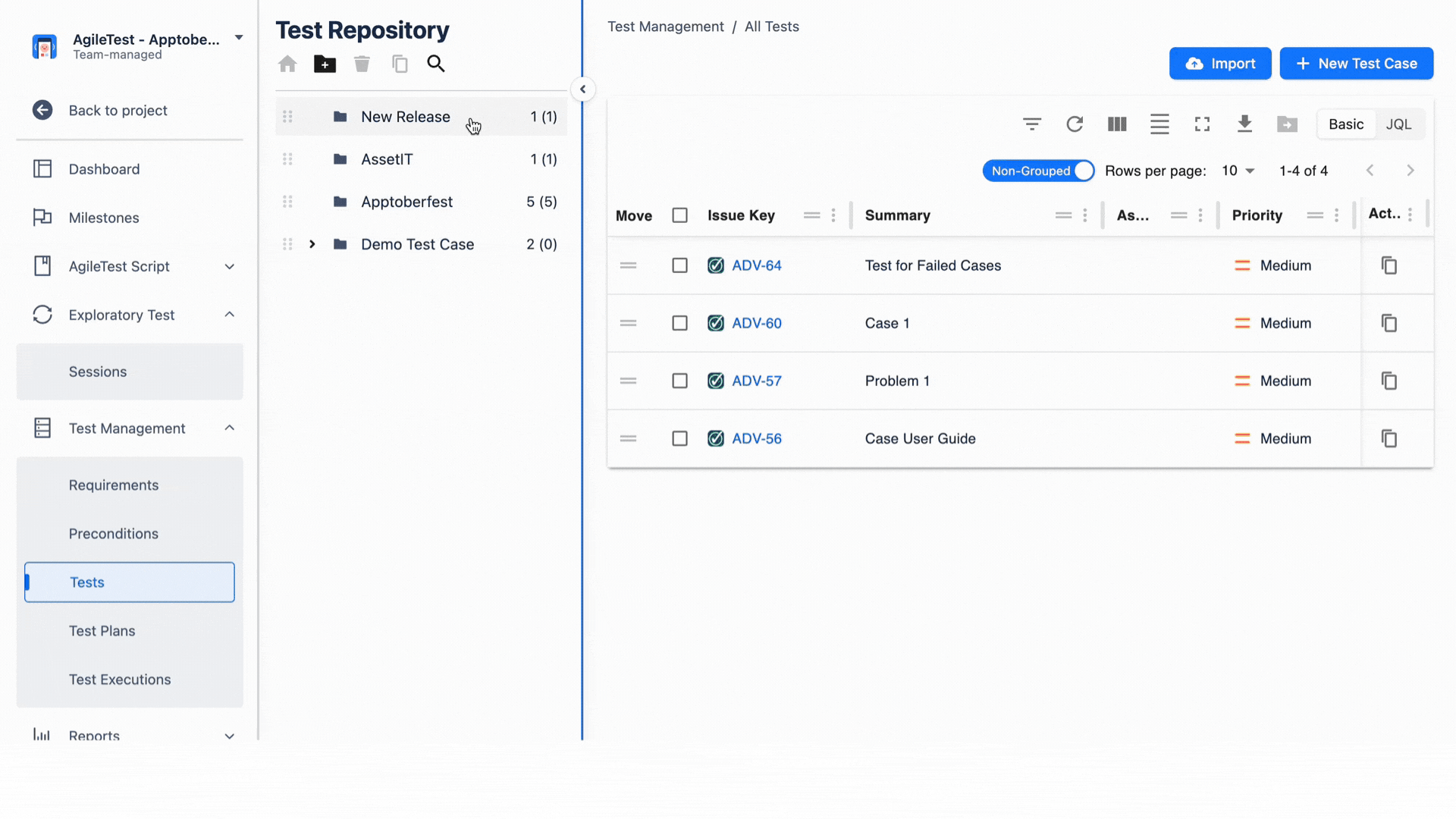Expand the Demo Test Case folder

tap(312, 243)
